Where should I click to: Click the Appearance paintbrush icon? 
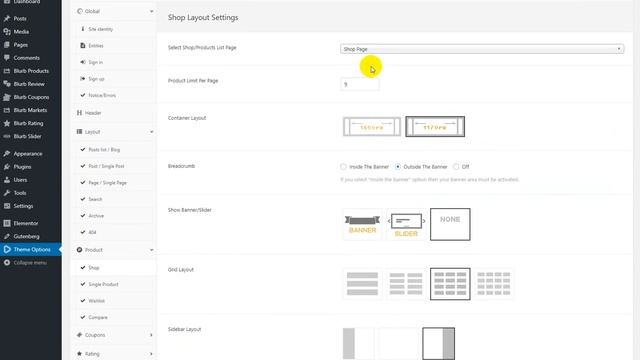pyautogui.click(x=7, y=153)
